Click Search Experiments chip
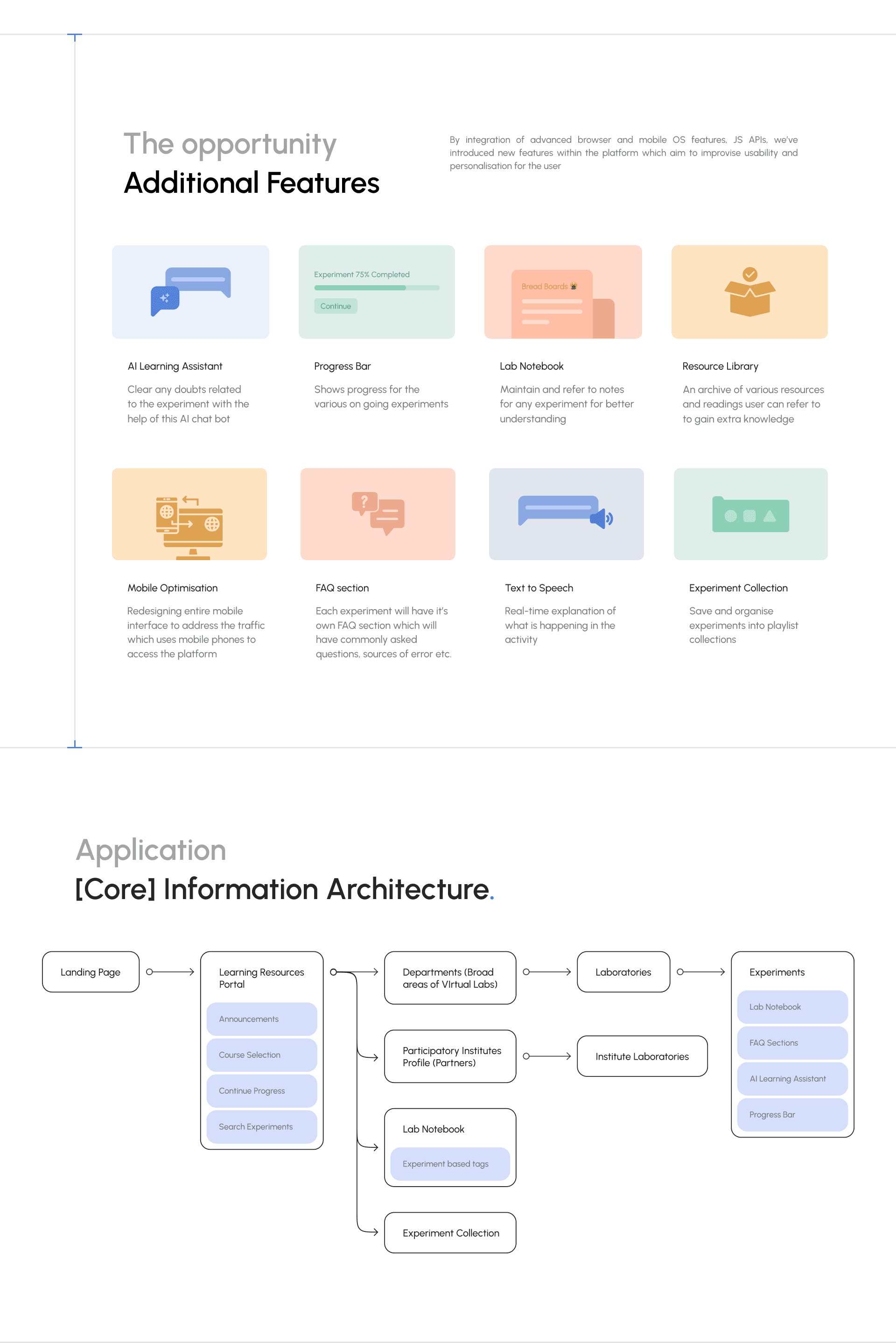 (261, 1127)
